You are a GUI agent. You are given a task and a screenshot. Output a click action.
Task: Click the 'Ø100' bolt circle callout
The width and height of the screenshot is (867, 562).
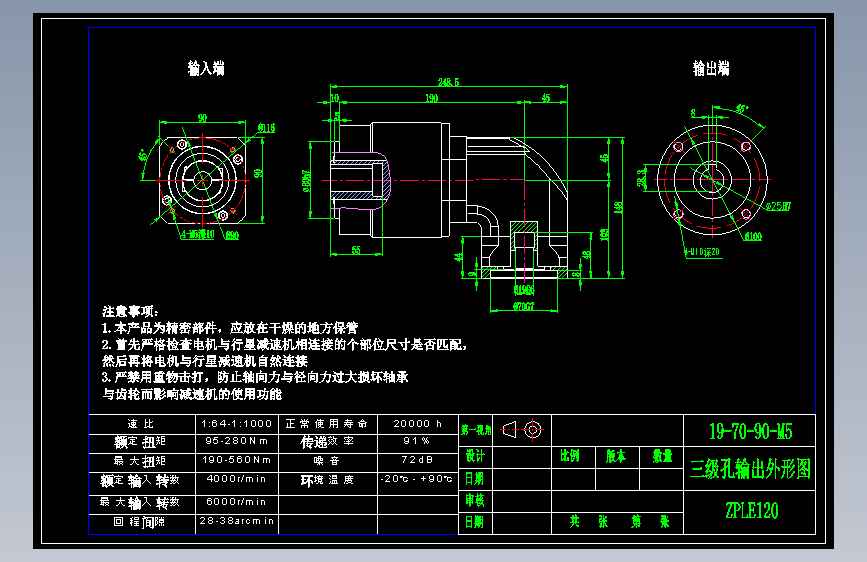pyautogui.click(x=753, y=237)
